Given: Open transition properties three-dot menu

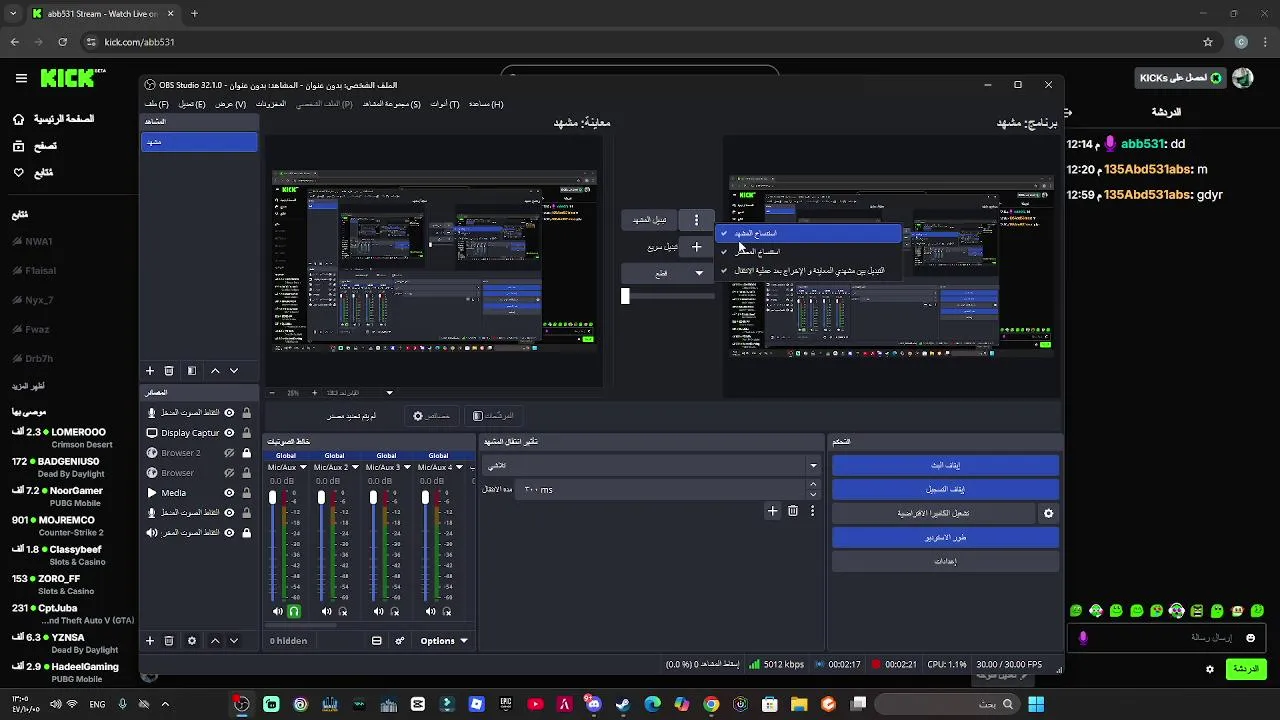Looking at the screenshot, I should [x=812, y=511].
